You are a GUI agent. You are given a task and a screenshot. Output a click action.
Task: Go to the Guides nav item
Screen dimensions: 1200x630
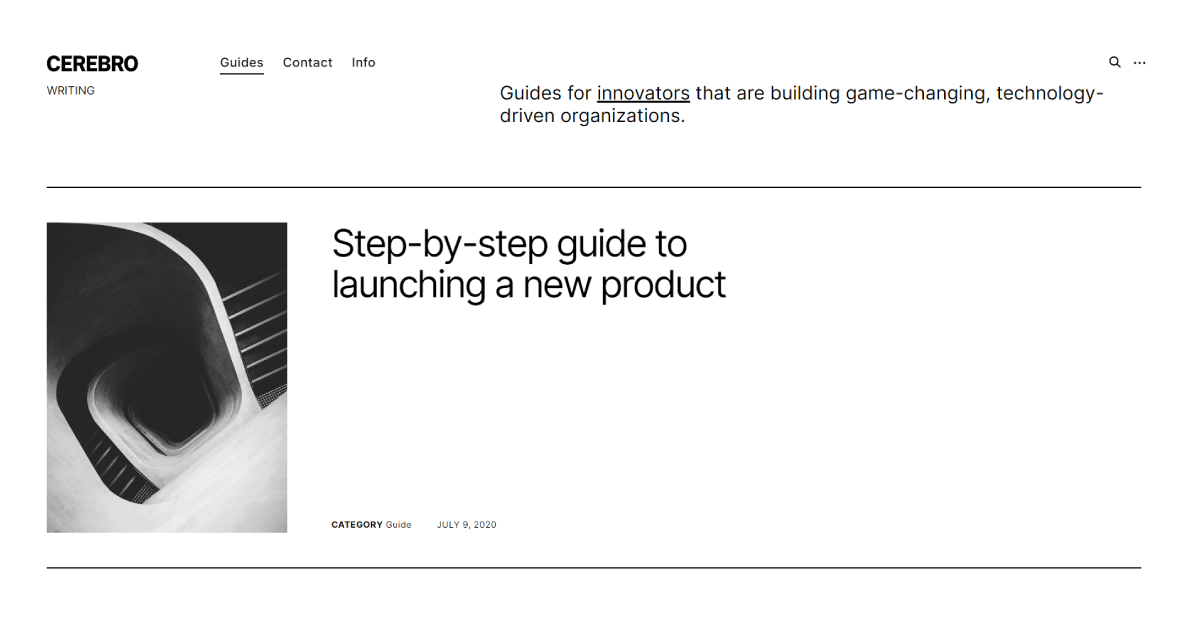[x=241, y=62]
